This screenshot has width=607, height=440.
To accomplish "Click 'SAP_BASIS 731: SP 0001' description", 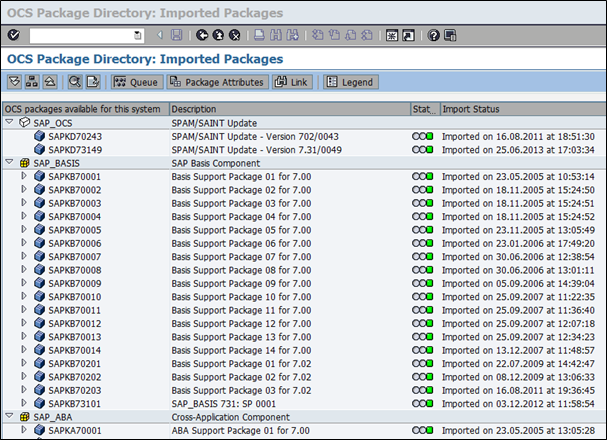I will (x=224, y=404).
